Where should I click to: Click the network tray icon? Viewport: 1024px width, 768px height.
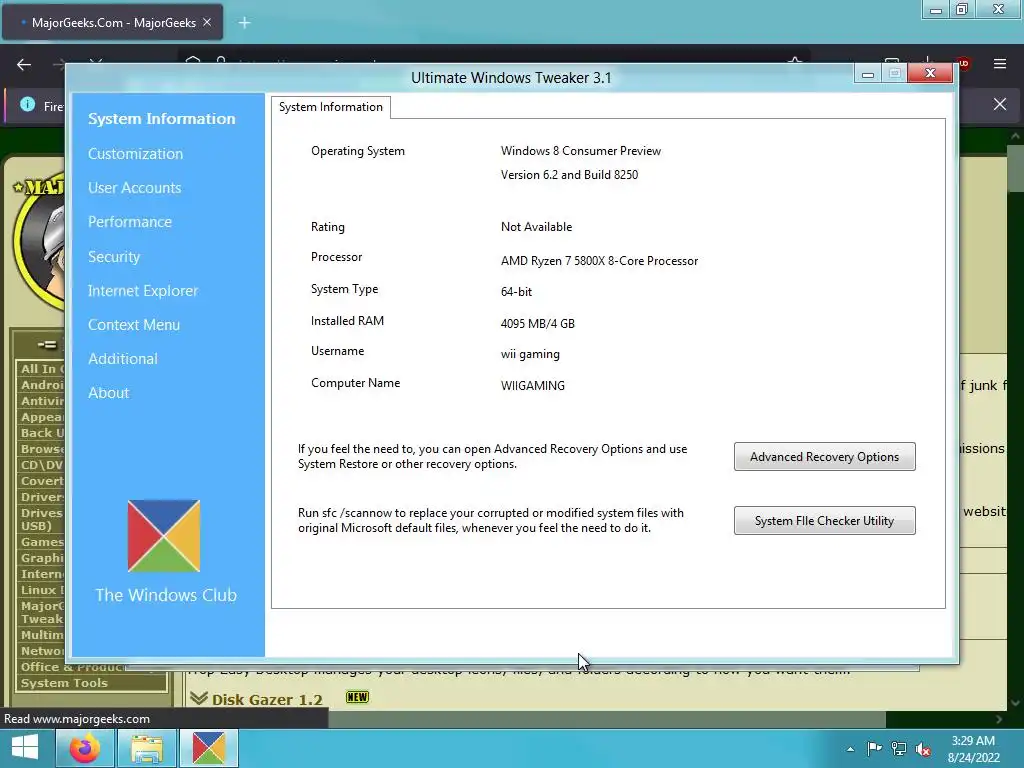[899, 749]
